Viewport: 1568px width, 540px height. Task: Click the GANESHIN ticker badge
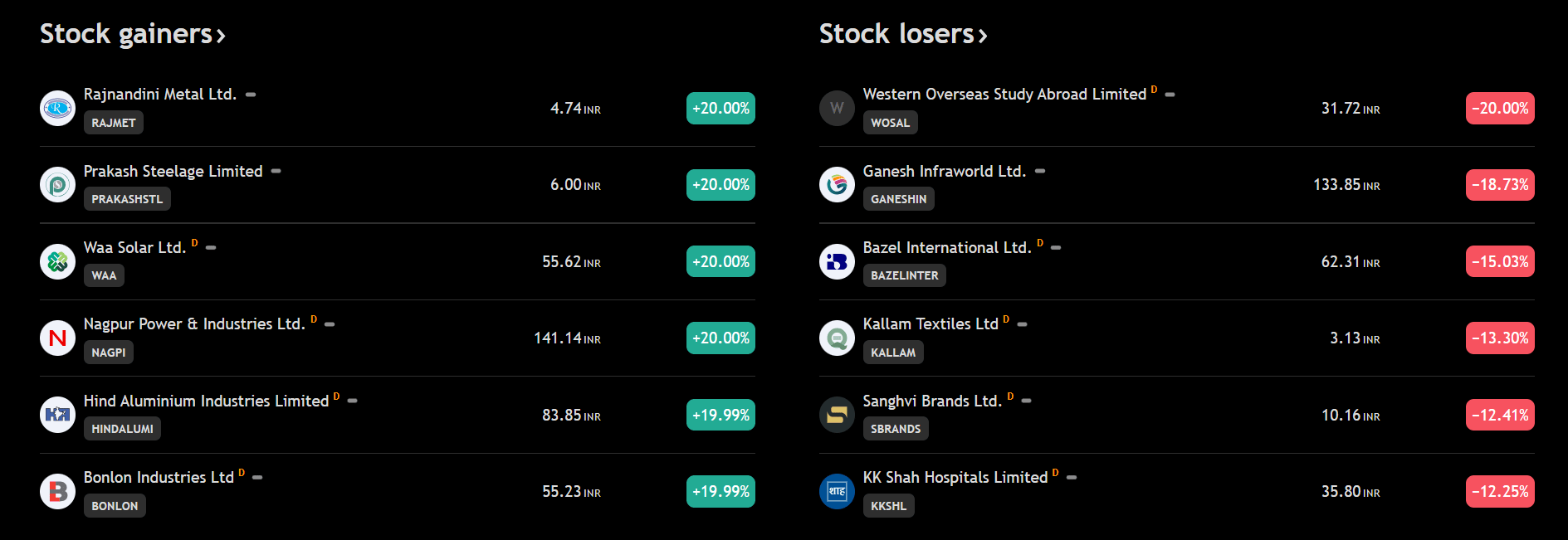[898, 199]
